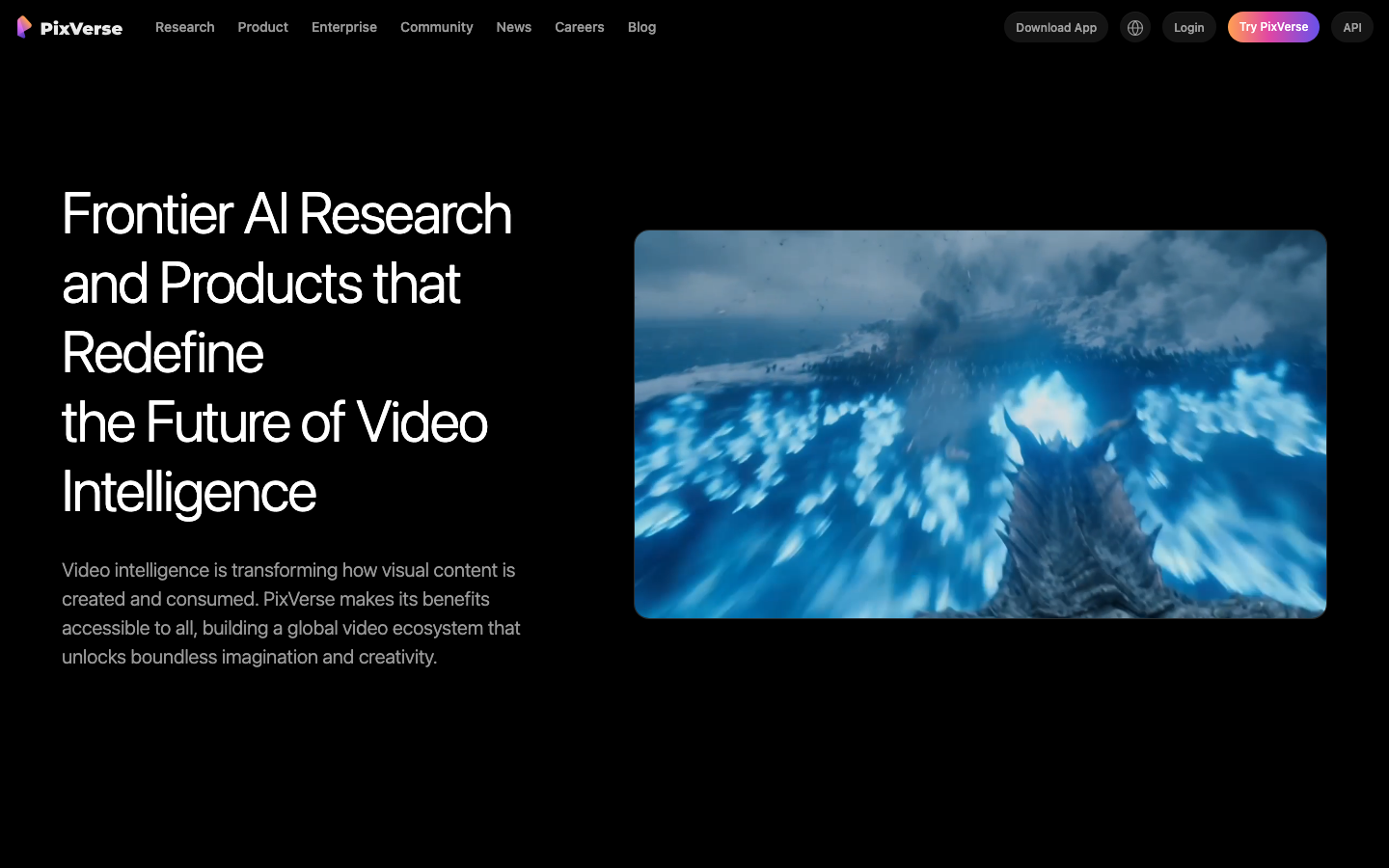This screenshot has width=1389, height=868.
Task: Click 'the Future of Video' headline line
Action: (x=274, y=422)
